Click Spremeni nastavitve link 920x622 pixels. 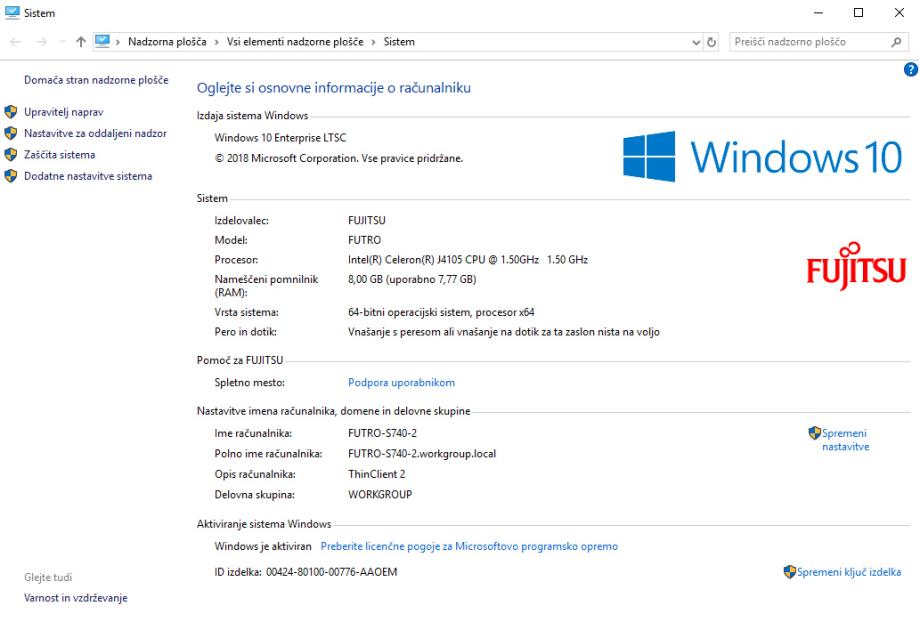(845, 440)
